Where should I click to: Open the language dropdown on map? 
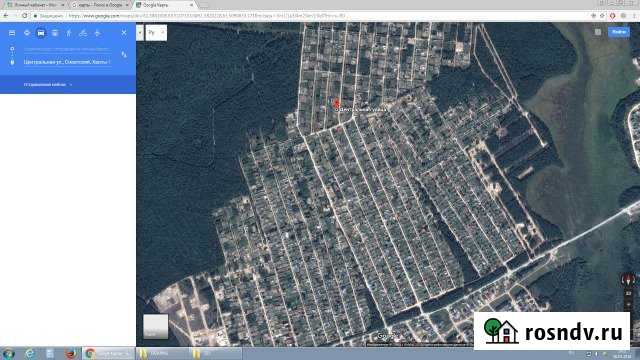pyautogui.click(x=156, y=33)
